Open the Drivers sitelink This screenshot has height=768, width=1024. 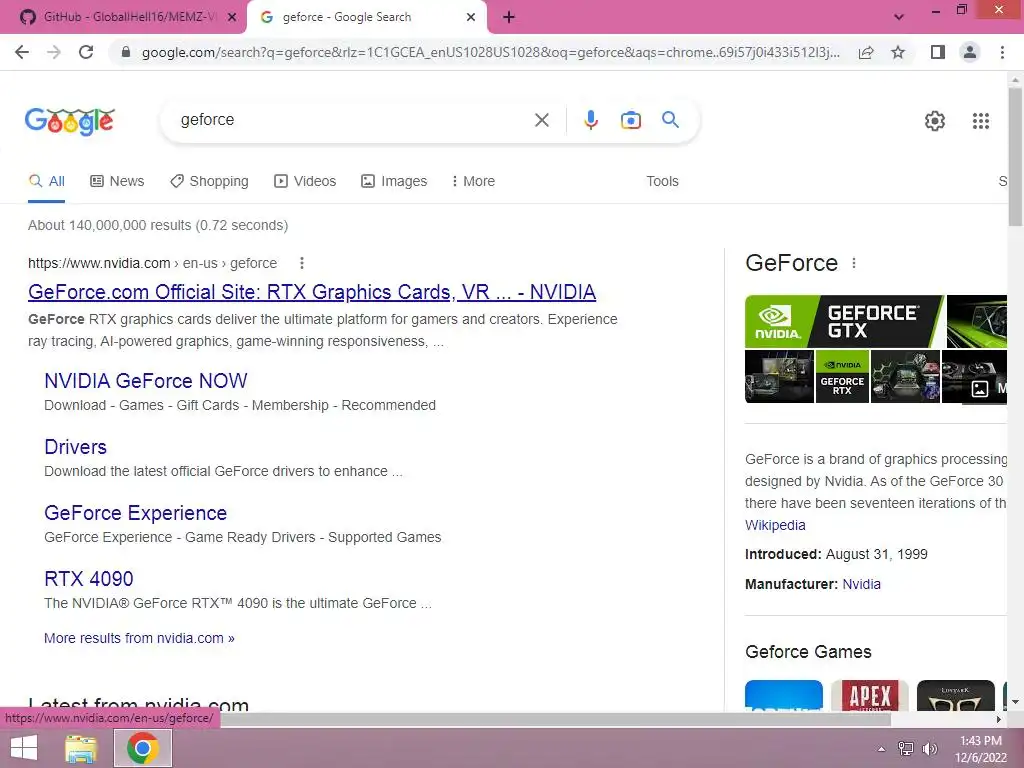click(75, 447)
